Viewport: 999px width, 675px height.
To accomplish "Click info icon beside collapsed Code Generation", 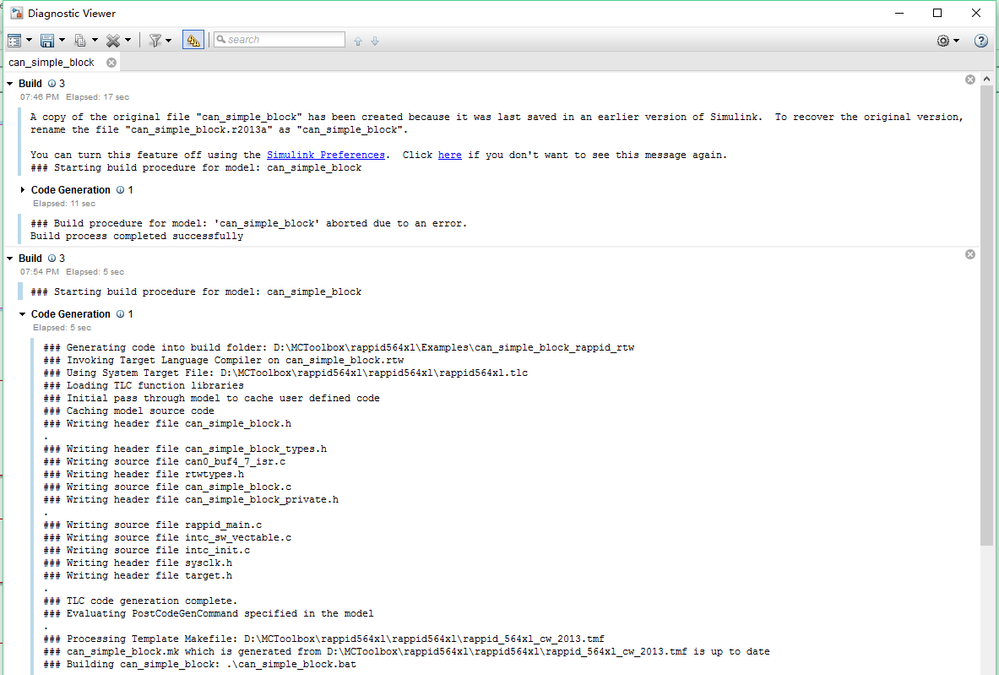I will click(x=120, y=190).
